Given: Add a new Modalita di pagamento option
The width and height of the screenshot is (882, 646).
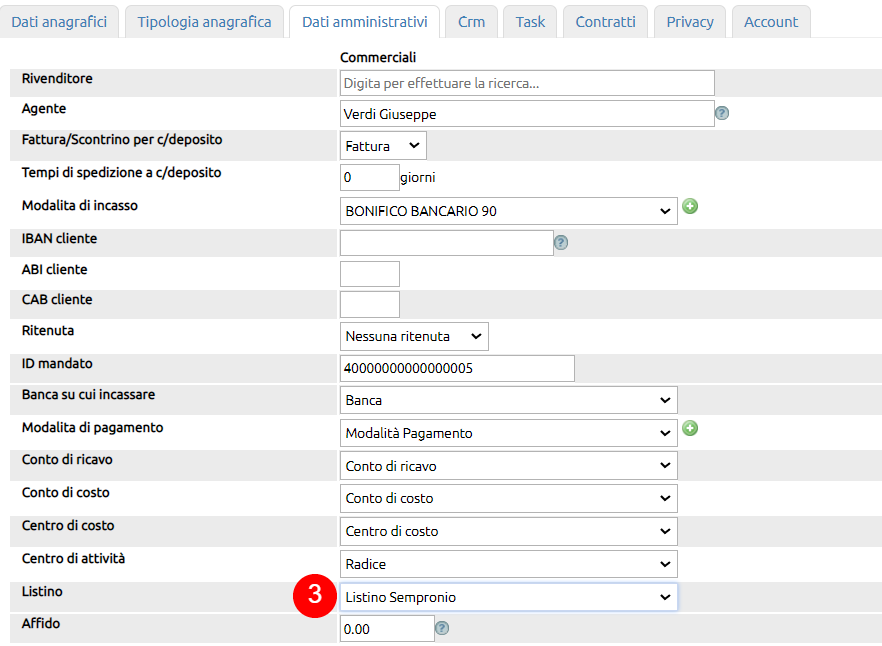Looking at the screenshot, I should point(690,429).
